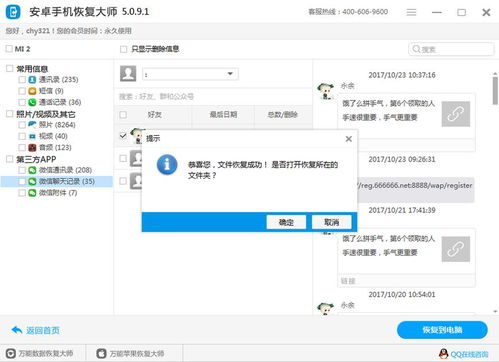Click sender avatar of 10:54:01 message
The width and height of the screenshot is (499, 362).
tap(325, 308)
